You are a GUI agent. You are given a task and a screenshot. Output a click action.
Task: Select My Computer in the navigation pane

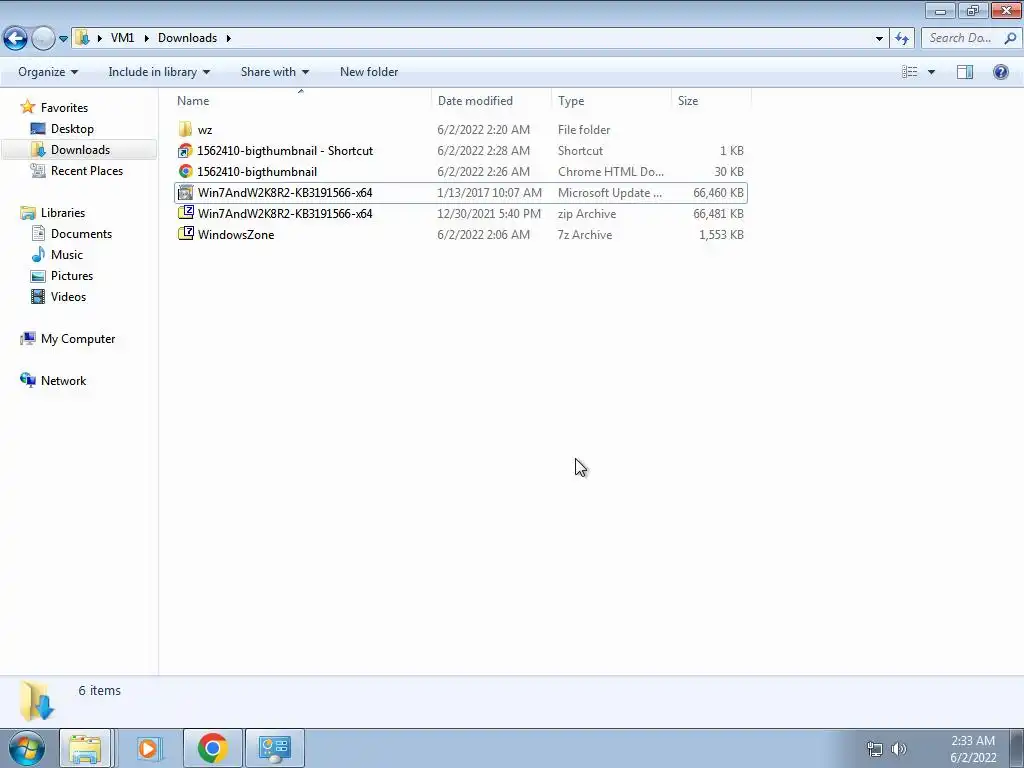[78, 338]
